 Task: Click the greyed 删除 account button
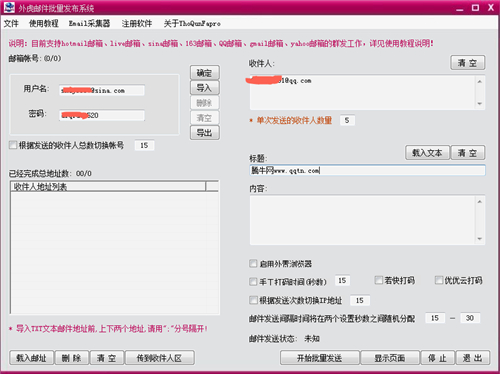205,103
